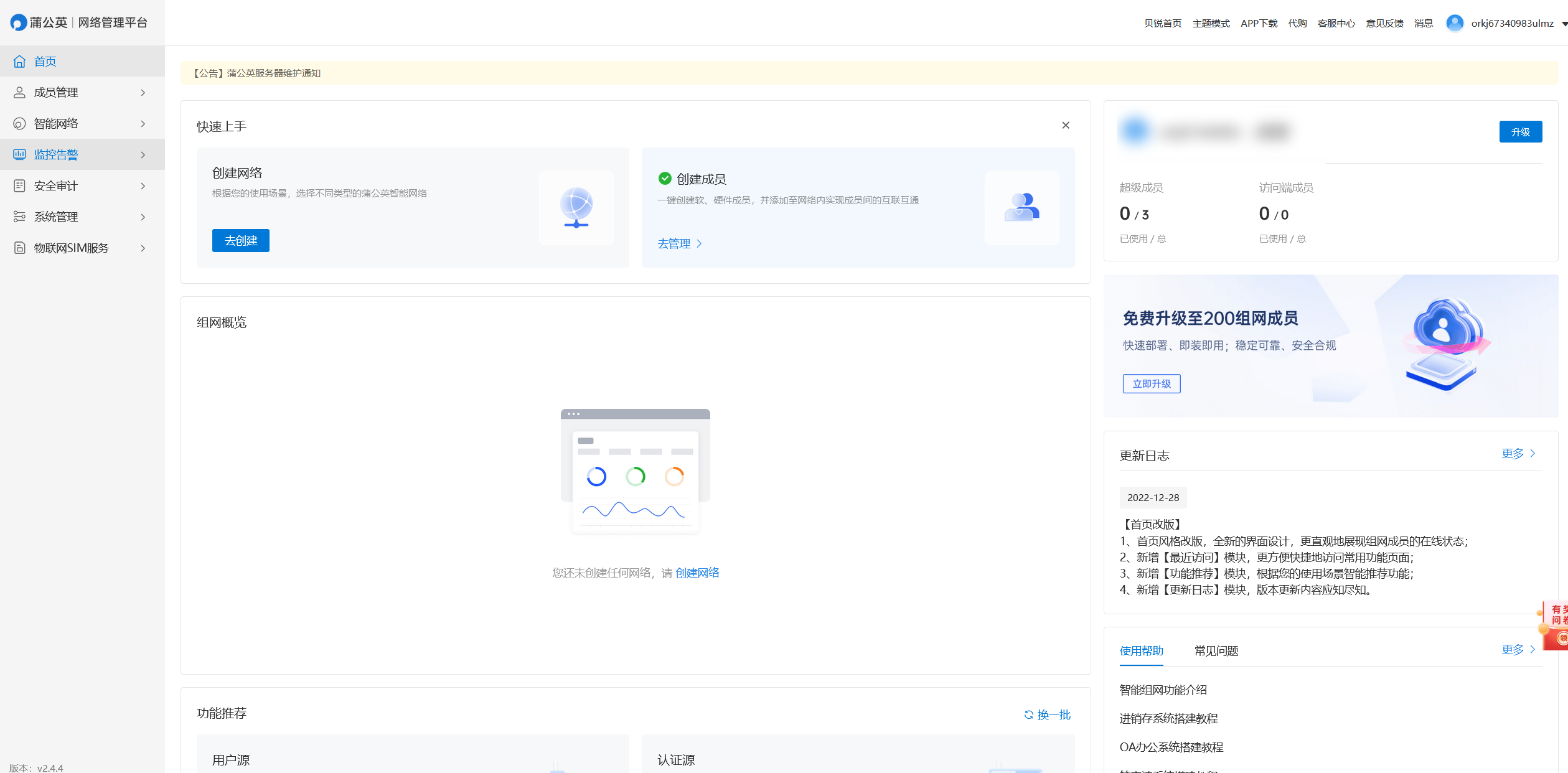The width and height of the screenshot is (1568, 773).
Task: Click the 物联网SIM服务 card icon
Action: coord(19,248)
